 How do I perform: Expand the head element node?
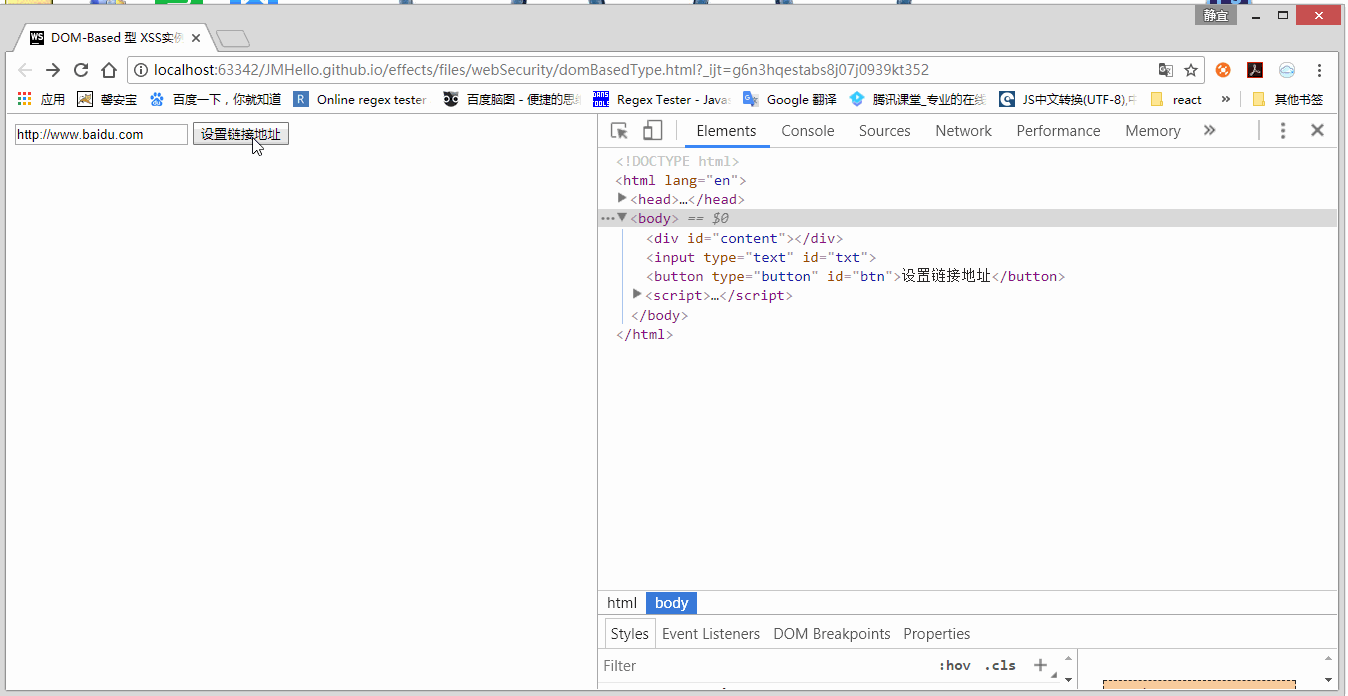[x=623, y=199]
